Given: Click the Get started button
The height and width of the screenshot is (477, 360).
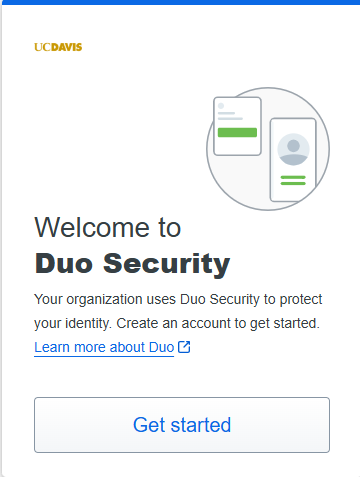Looking at the screenshot, I should 182,425.
